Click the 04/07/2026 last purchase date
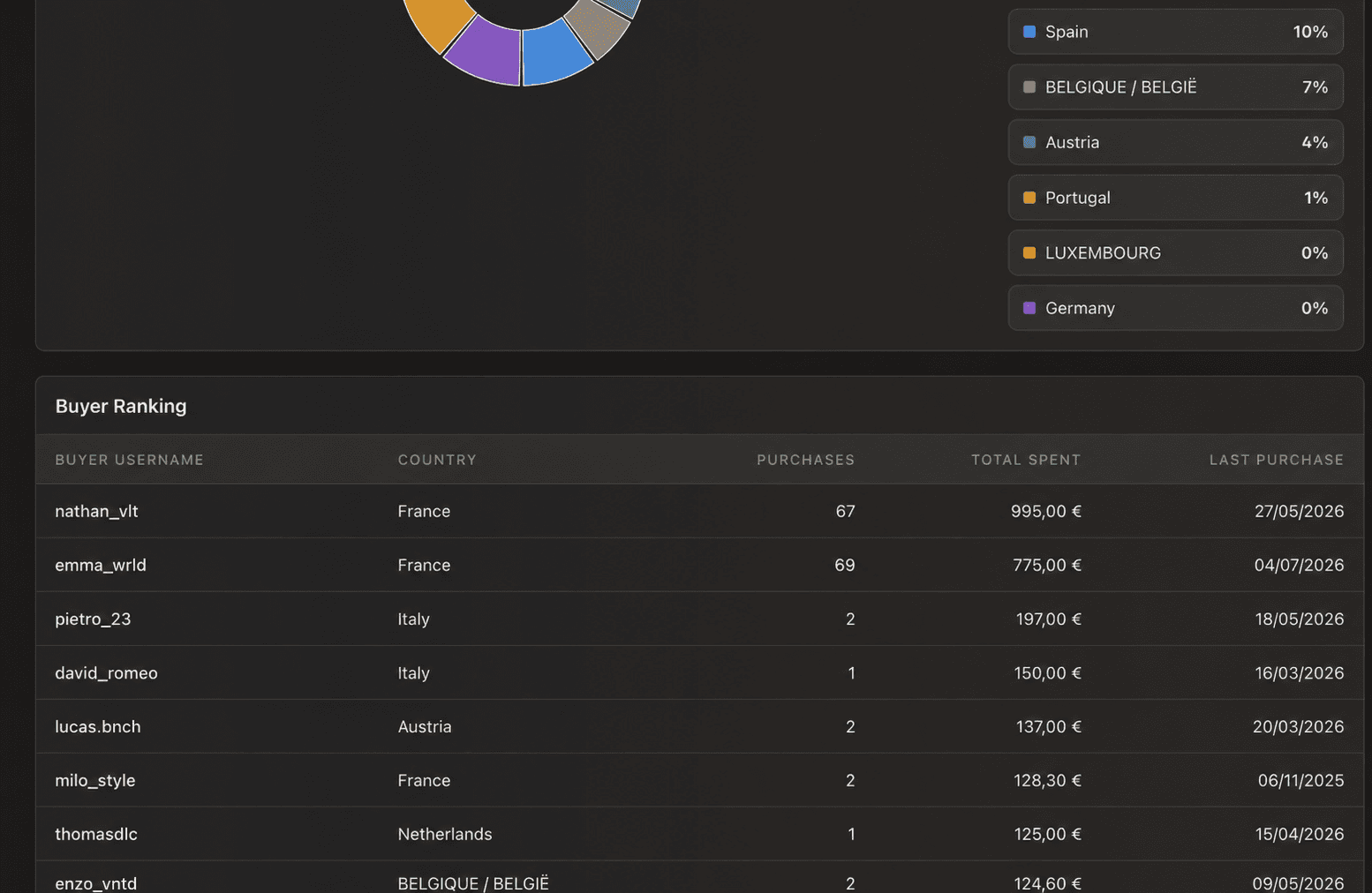This screenshot has height=893, width=1372. point(1299,565)
